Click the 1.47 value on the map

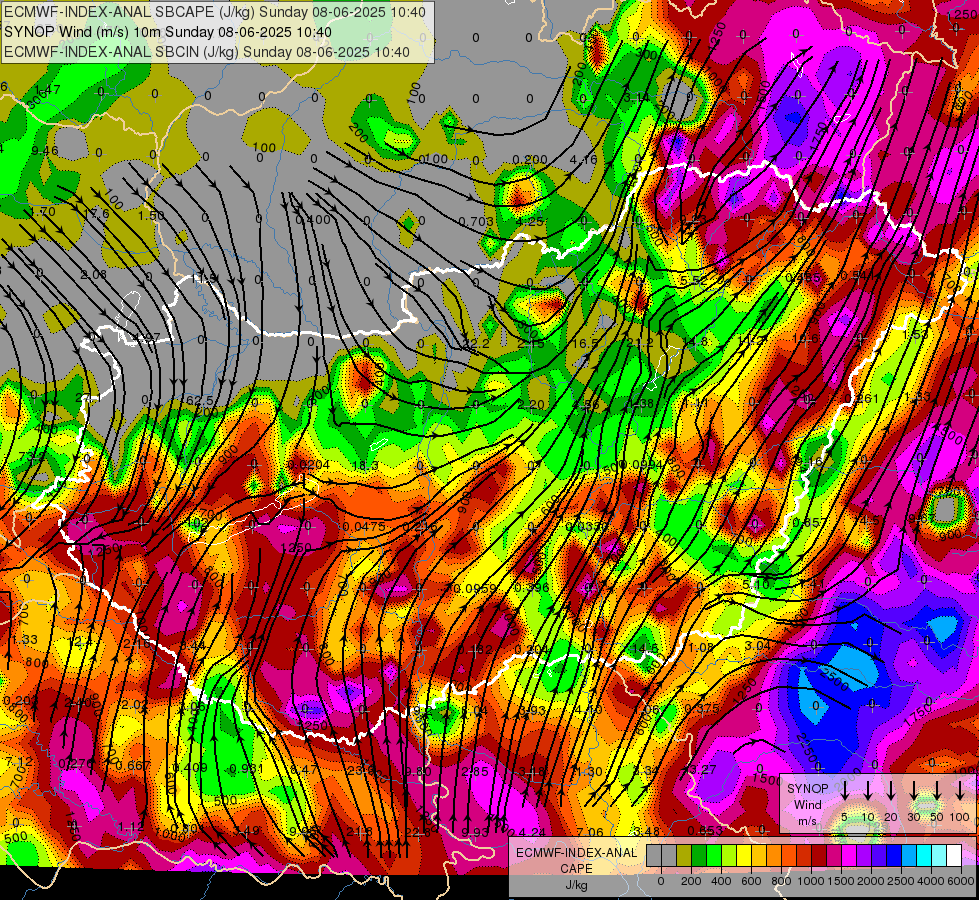pyautogui.click(x=48, y=89)
